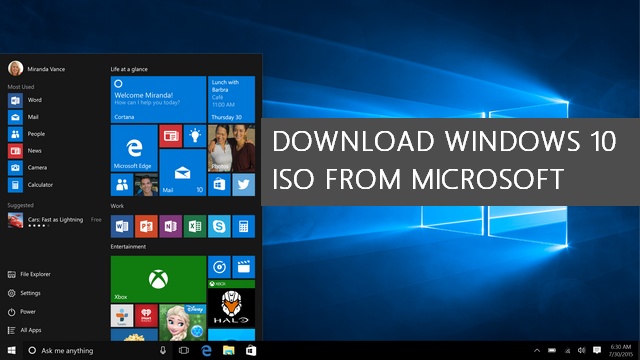Viewport: 640px width, 360px height.
Task: Open People from the Most Used list
Action: click(27, 134)
